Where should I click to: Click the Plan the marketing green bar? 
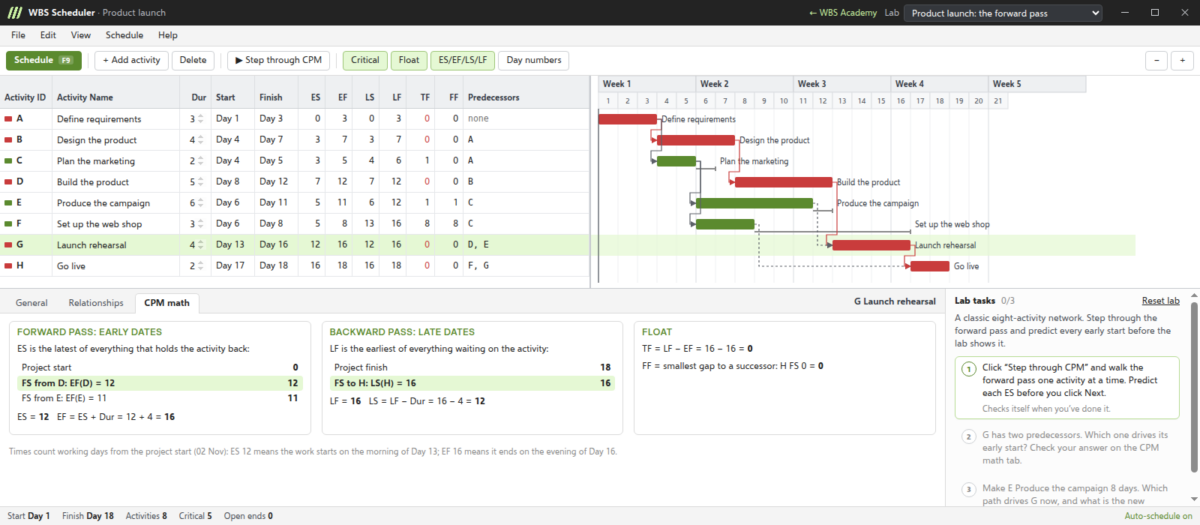[x=676, y=161]
